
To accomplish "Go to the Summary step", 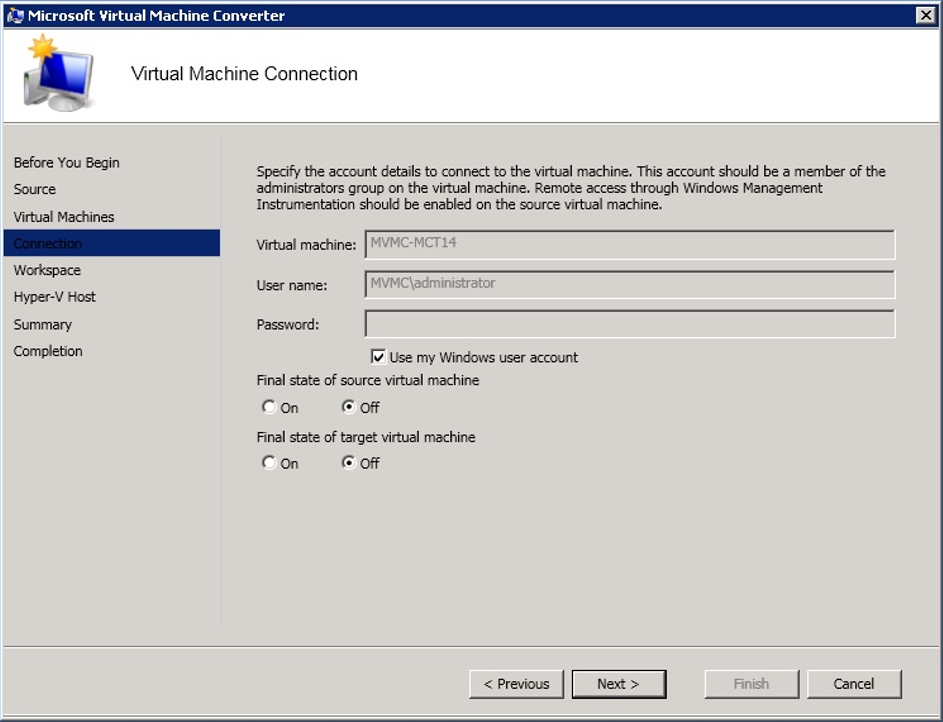I will 43,324.
